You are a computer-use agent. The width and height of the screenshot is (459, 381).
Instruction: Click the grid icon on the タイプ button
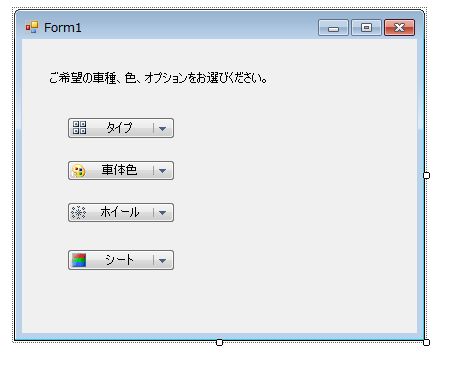tap(79, 128)
